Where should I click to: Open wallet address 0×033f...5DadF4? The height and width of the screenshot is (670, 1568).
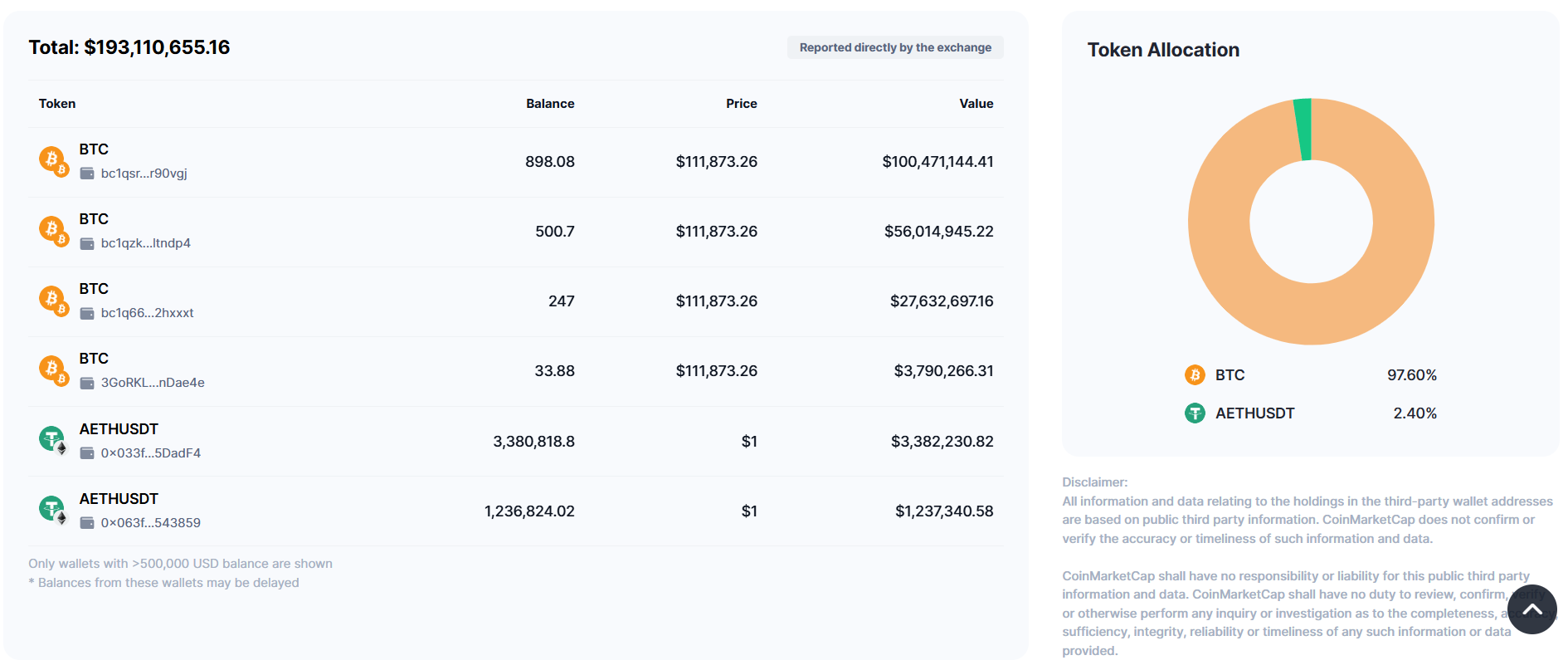(x=150, y=453)
